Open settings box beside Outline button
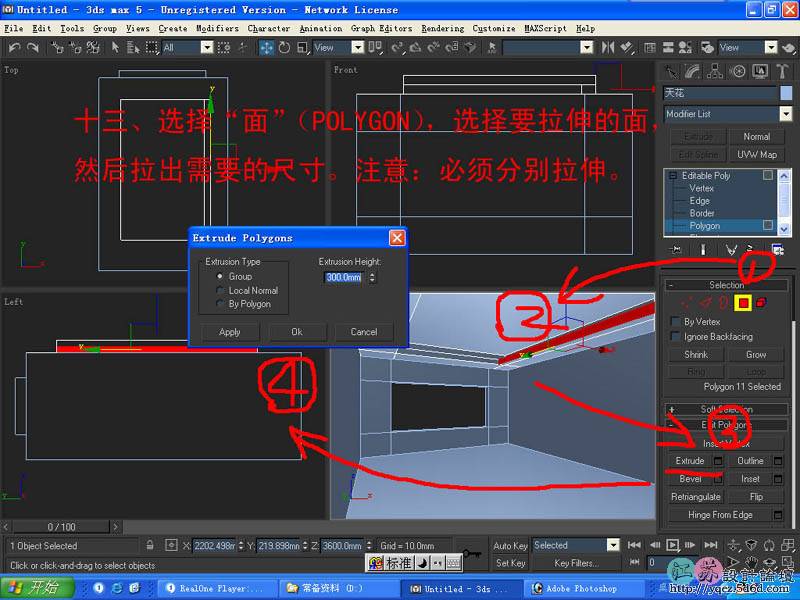The image size is (800, 600). (778, 461)
